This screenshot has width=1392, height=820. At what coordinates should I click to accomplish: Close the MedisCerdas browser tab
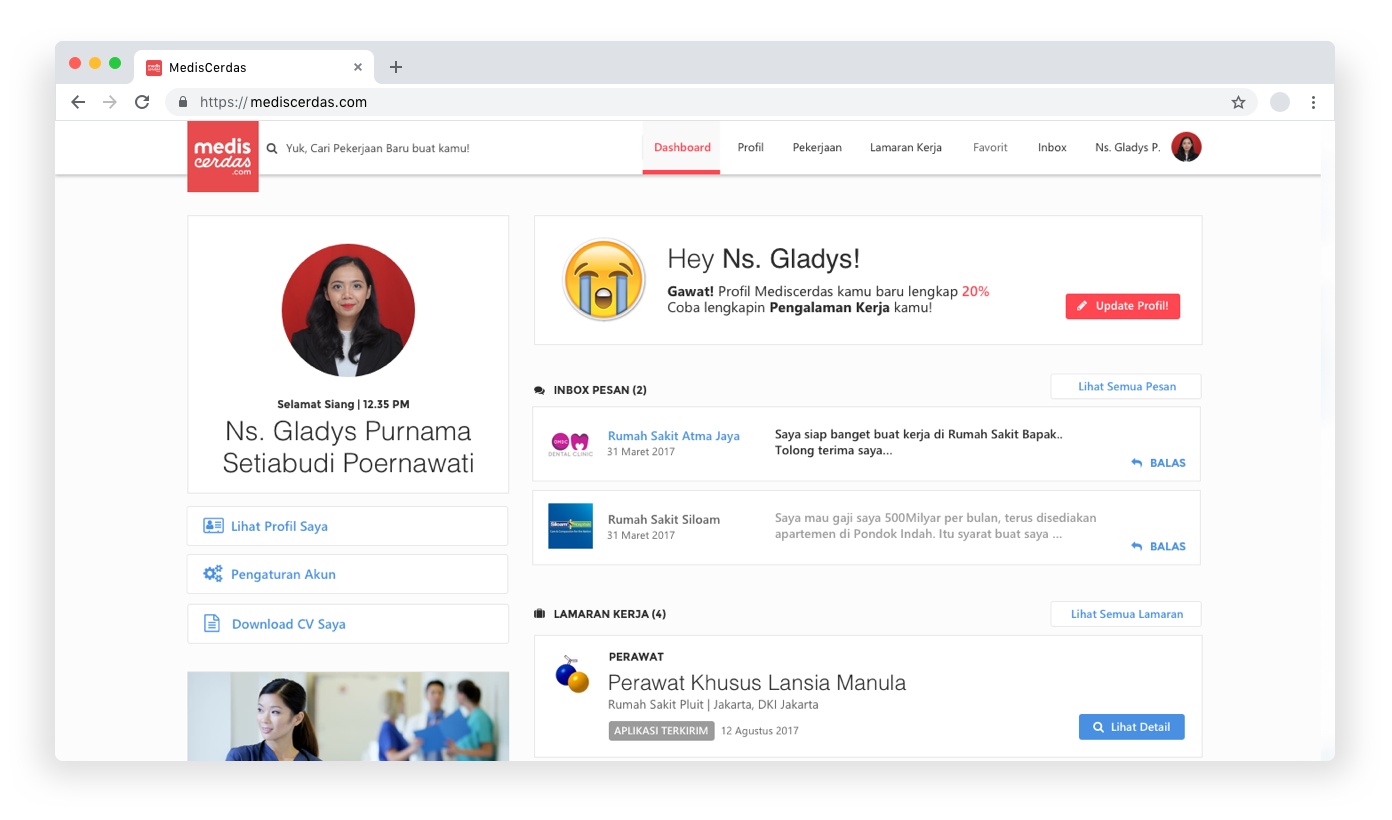click(358, 67)
